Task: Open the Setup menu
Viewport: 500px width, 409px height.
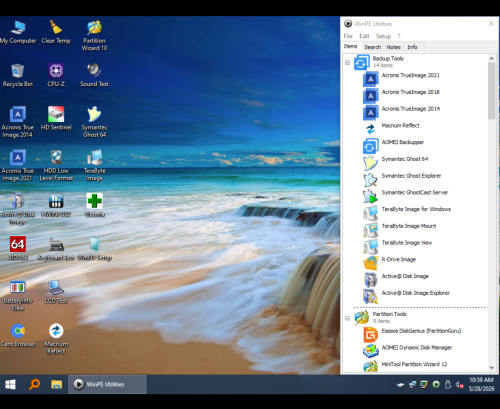Action: pos(383,36)
